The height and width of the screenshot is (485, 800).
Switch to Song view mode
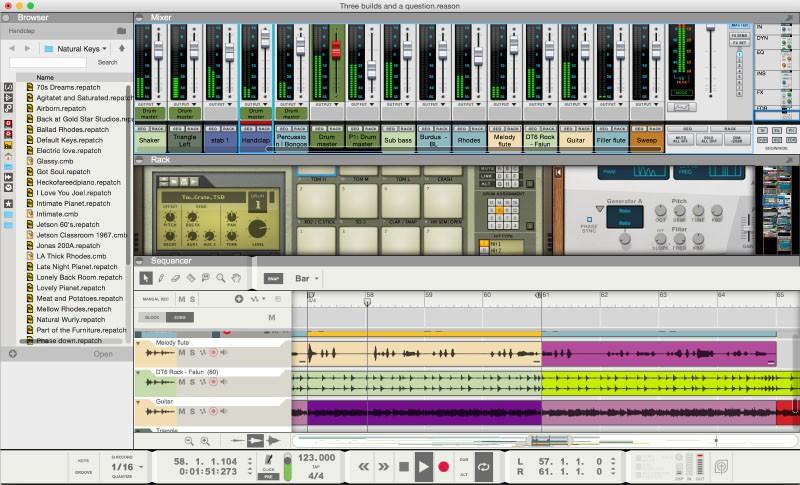(180, 317)
